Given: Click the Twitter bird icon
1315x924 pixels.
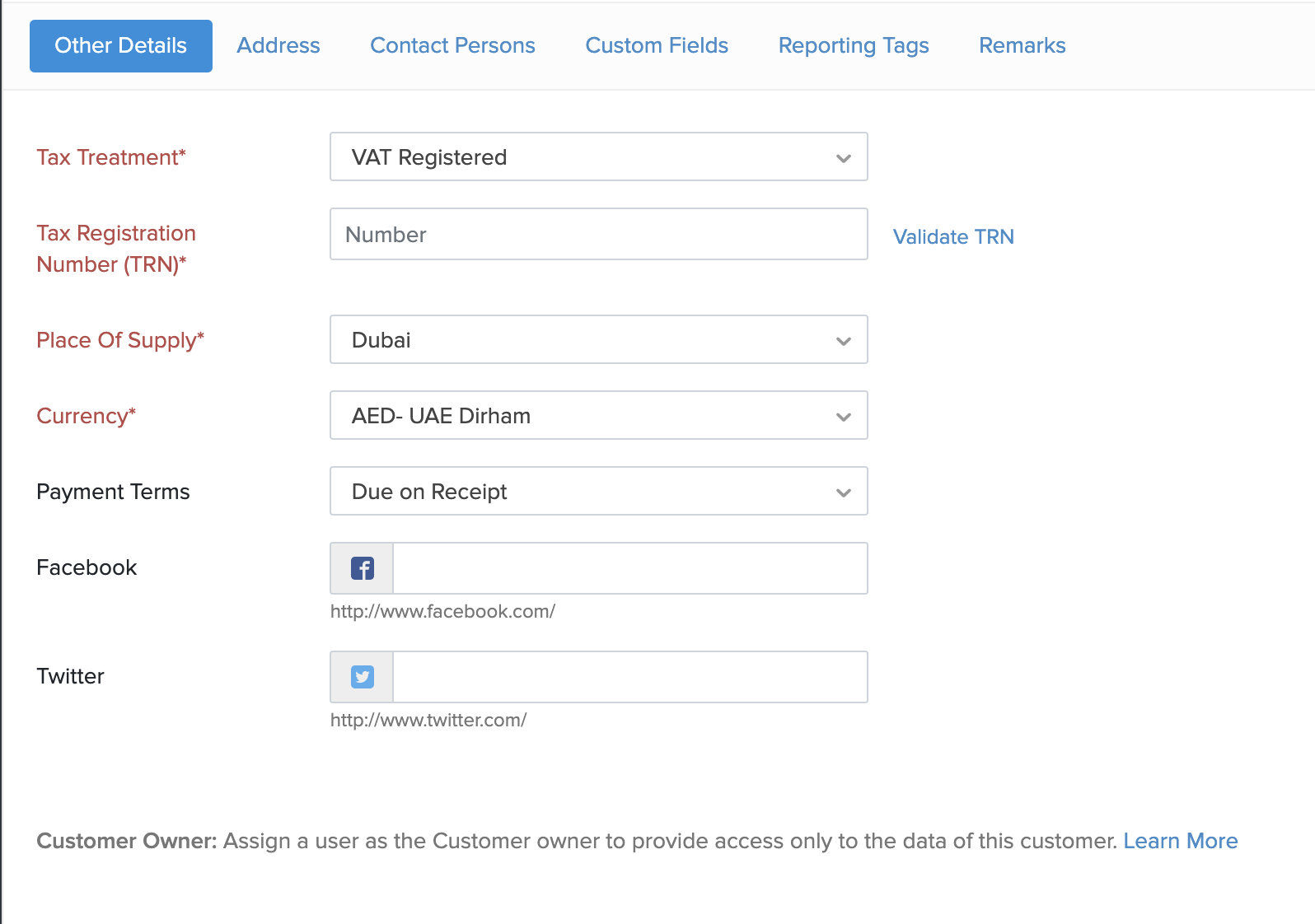Looking at the screenshot, I should click(x=363, y=677).
